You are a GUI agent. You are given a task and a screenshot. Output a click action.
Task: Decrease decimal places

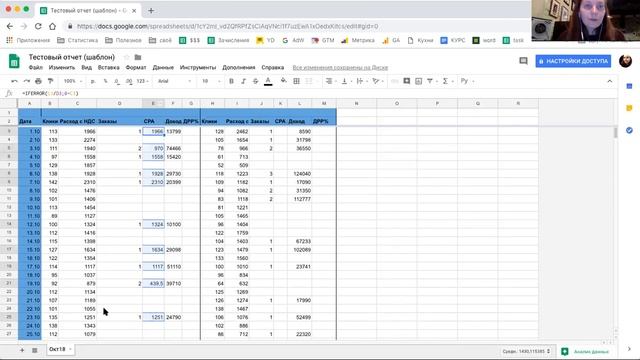click(x=117, y=81)
